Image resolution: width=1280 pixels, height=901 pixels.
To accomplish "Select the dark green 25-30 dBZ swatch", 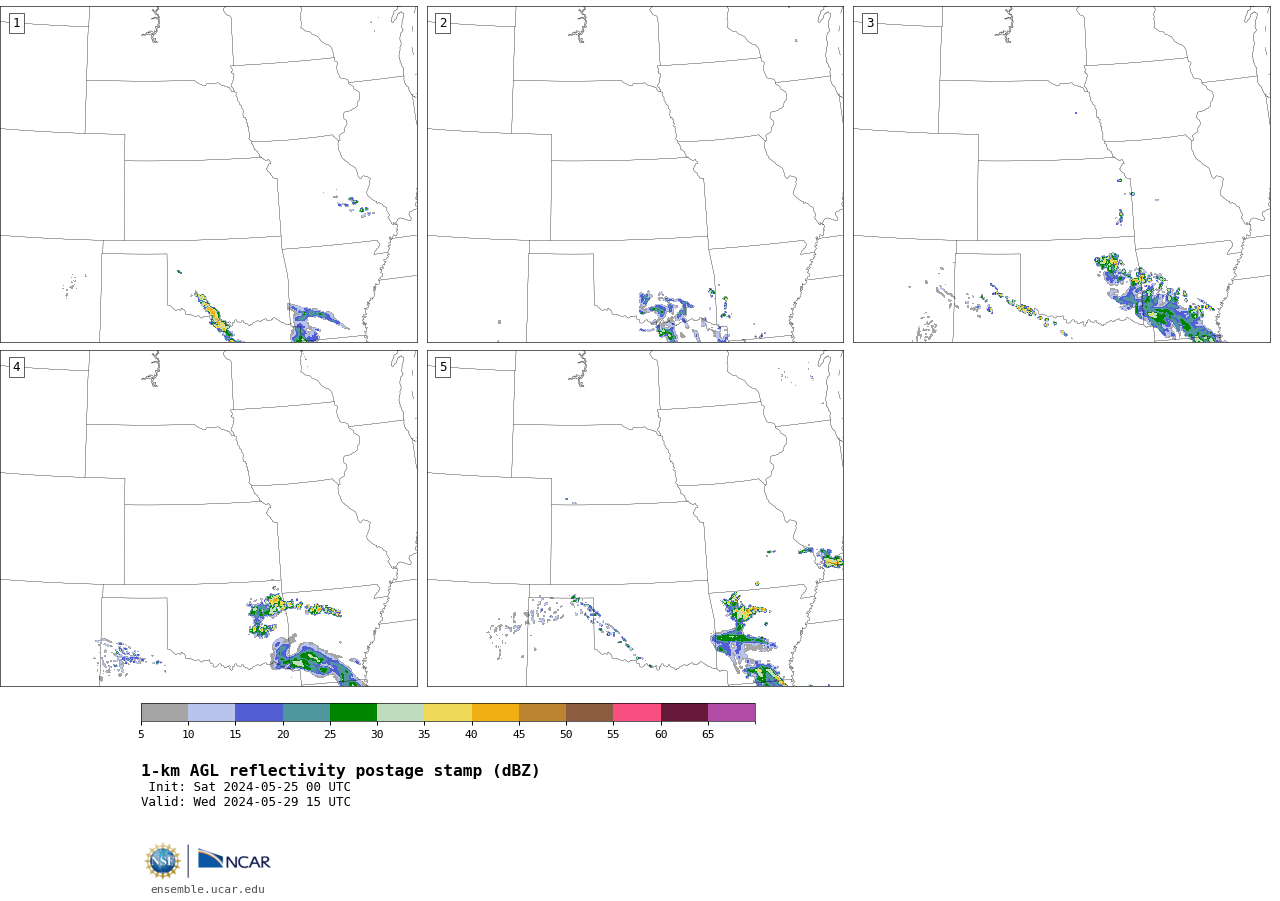I will pos(353,713).
